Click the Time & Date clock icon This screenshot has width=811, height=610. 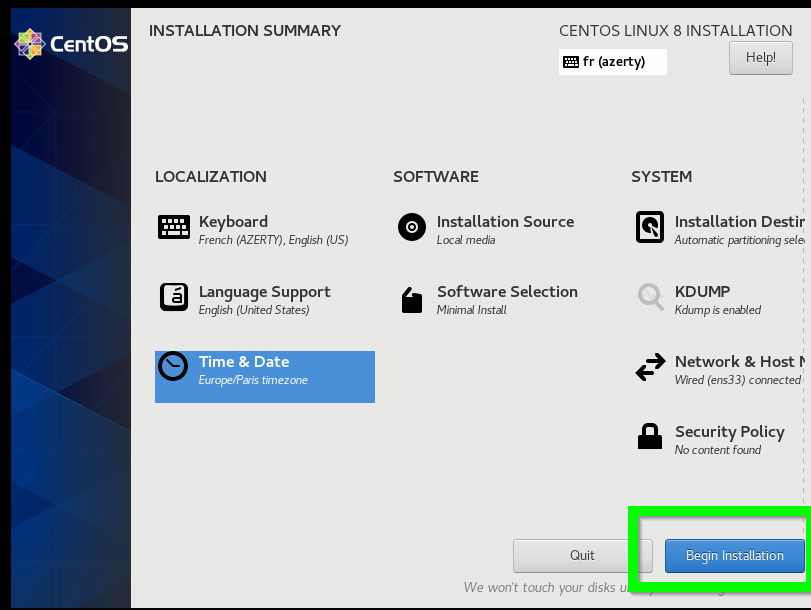(174, 367)
